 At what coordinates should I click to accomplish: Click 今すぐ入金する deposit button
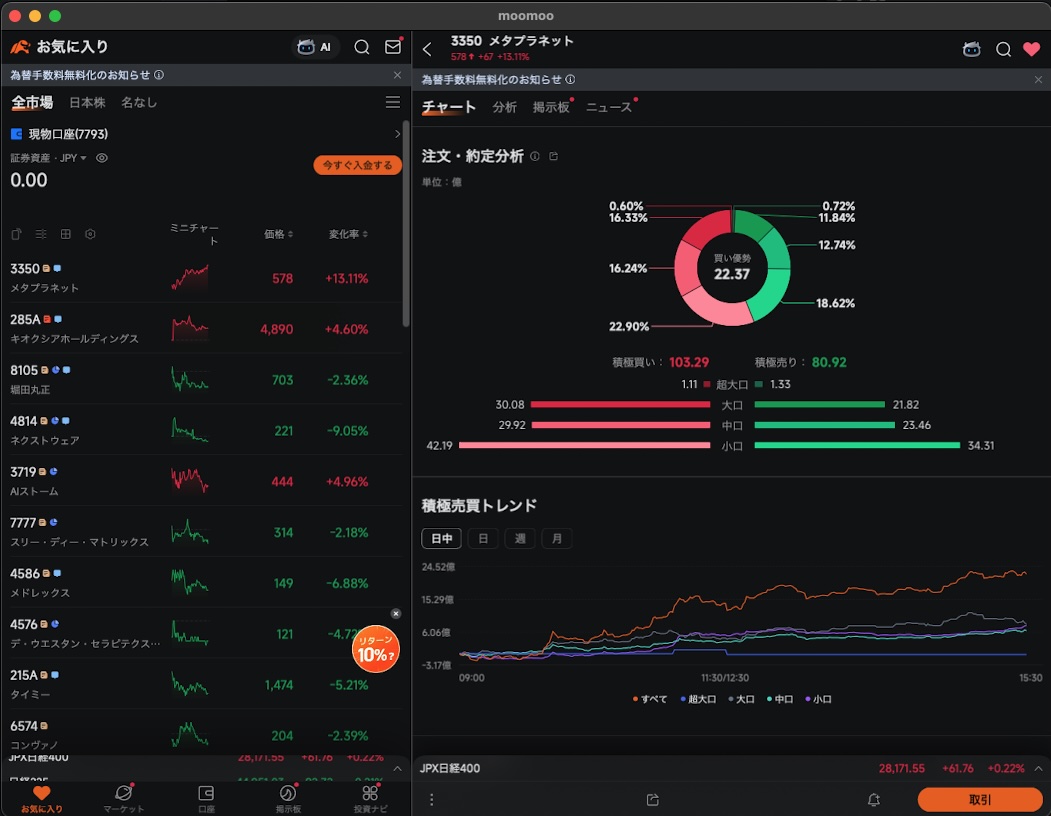pyautogui.click(x=357, y=165)
